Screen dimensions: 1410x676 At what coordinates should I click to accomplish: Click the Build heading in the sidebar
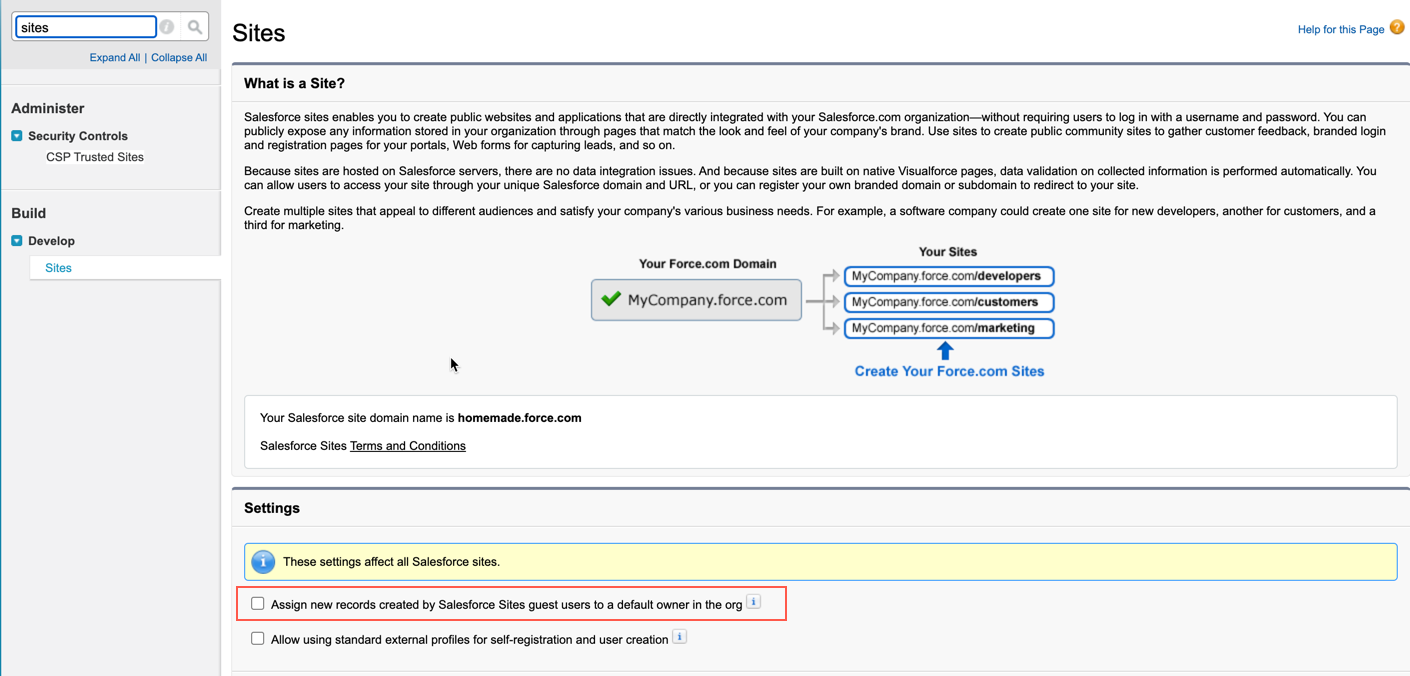click(29, 213)
